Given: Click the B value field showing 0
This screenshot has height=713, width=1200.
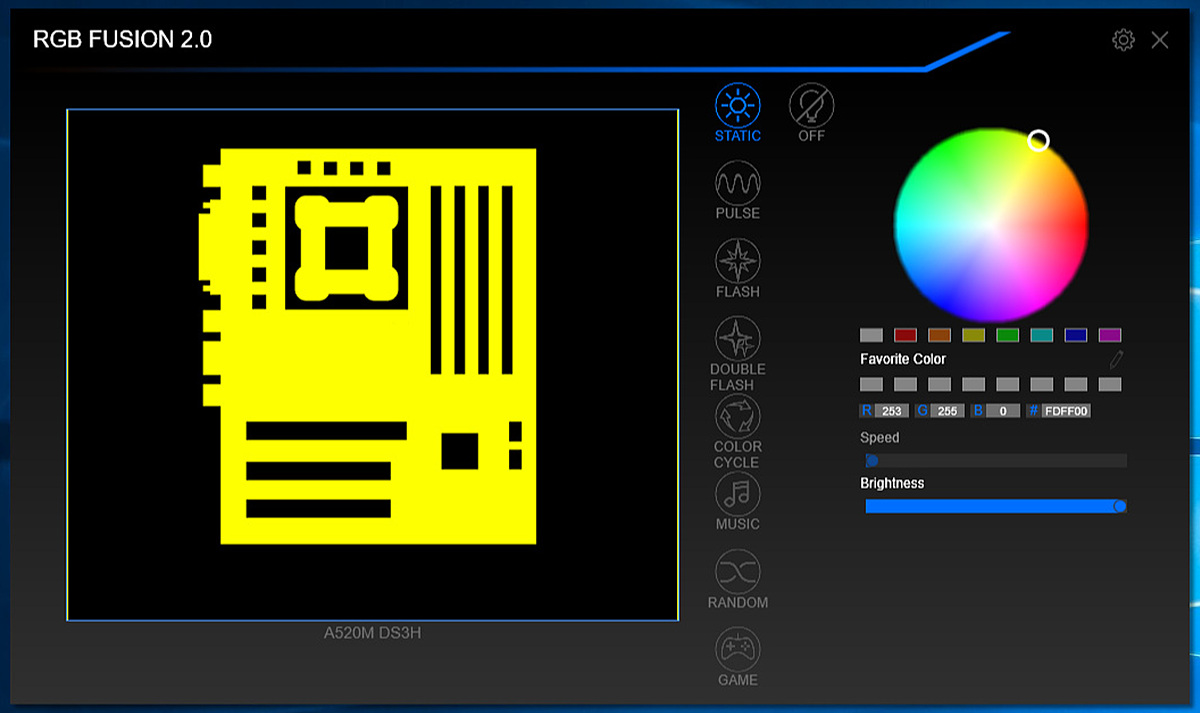Looking at the screenshot, I should tap(1003, 411).
